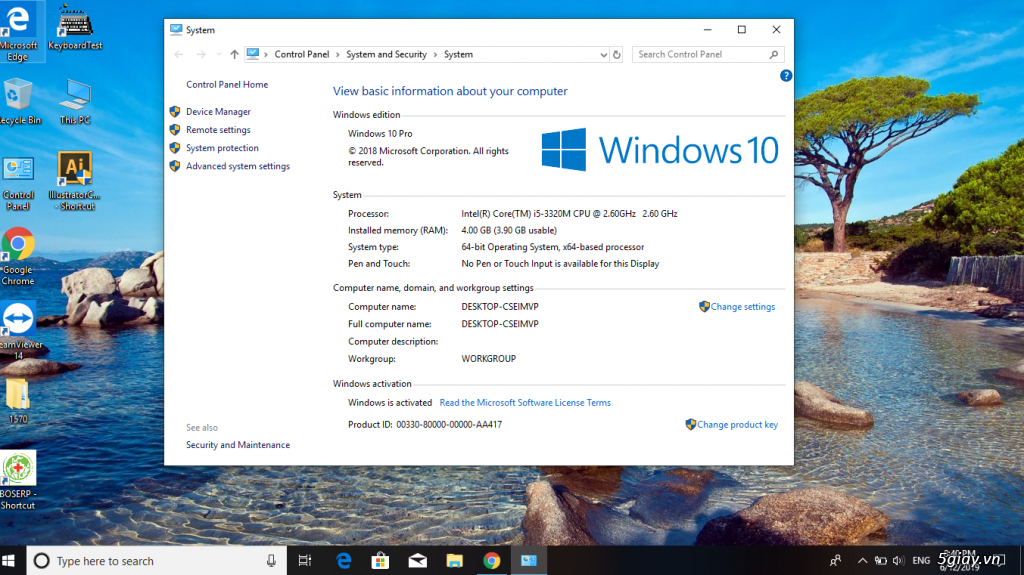Image resolution: width=1024 pixels, height=575 pixels.
Task: Select Illustrator shortcut on desktop
Action: 75,181
